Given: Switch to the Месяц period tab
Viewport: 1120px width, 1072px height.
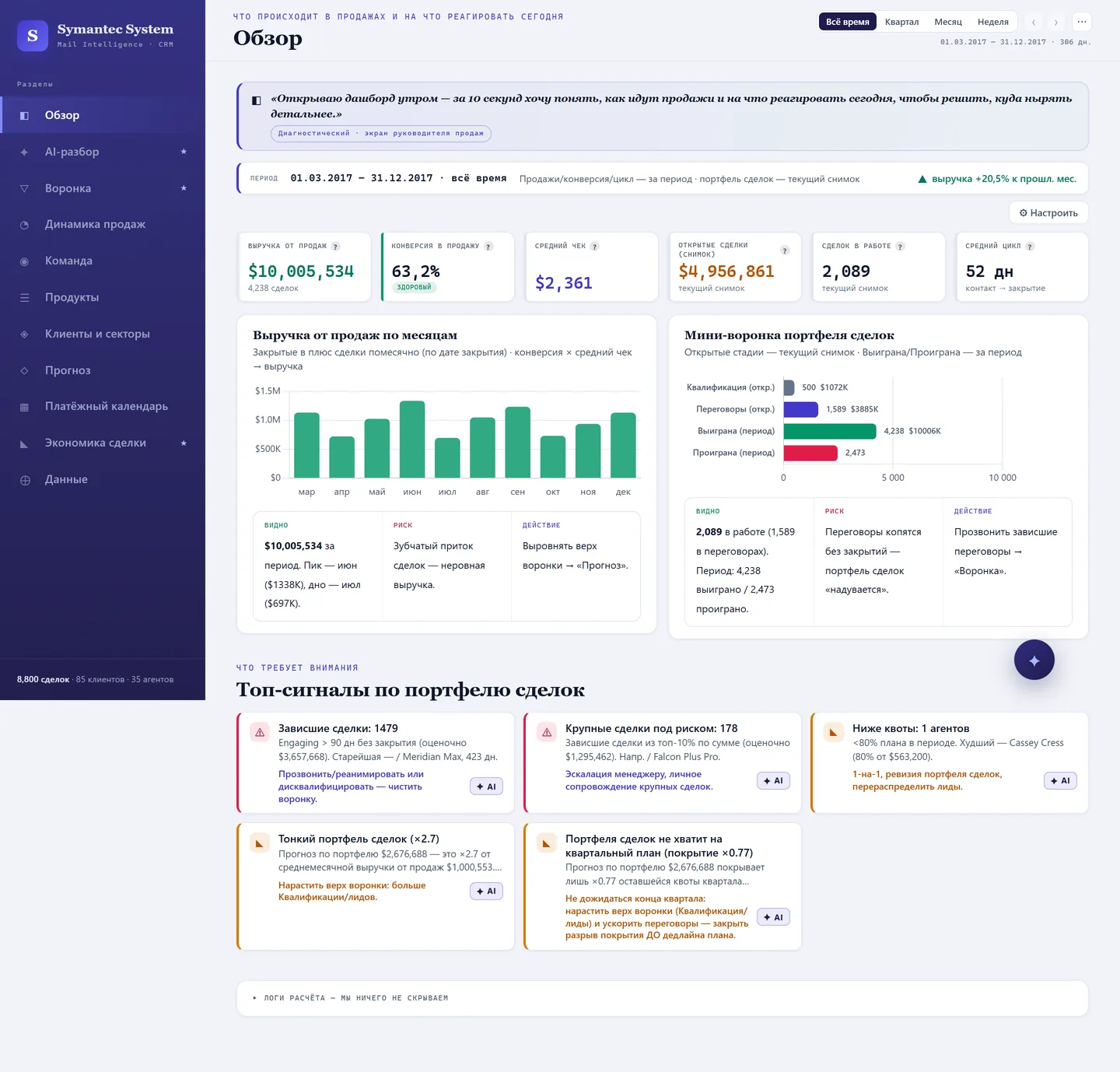Looking at the screenshot, I should coord(948,22).
